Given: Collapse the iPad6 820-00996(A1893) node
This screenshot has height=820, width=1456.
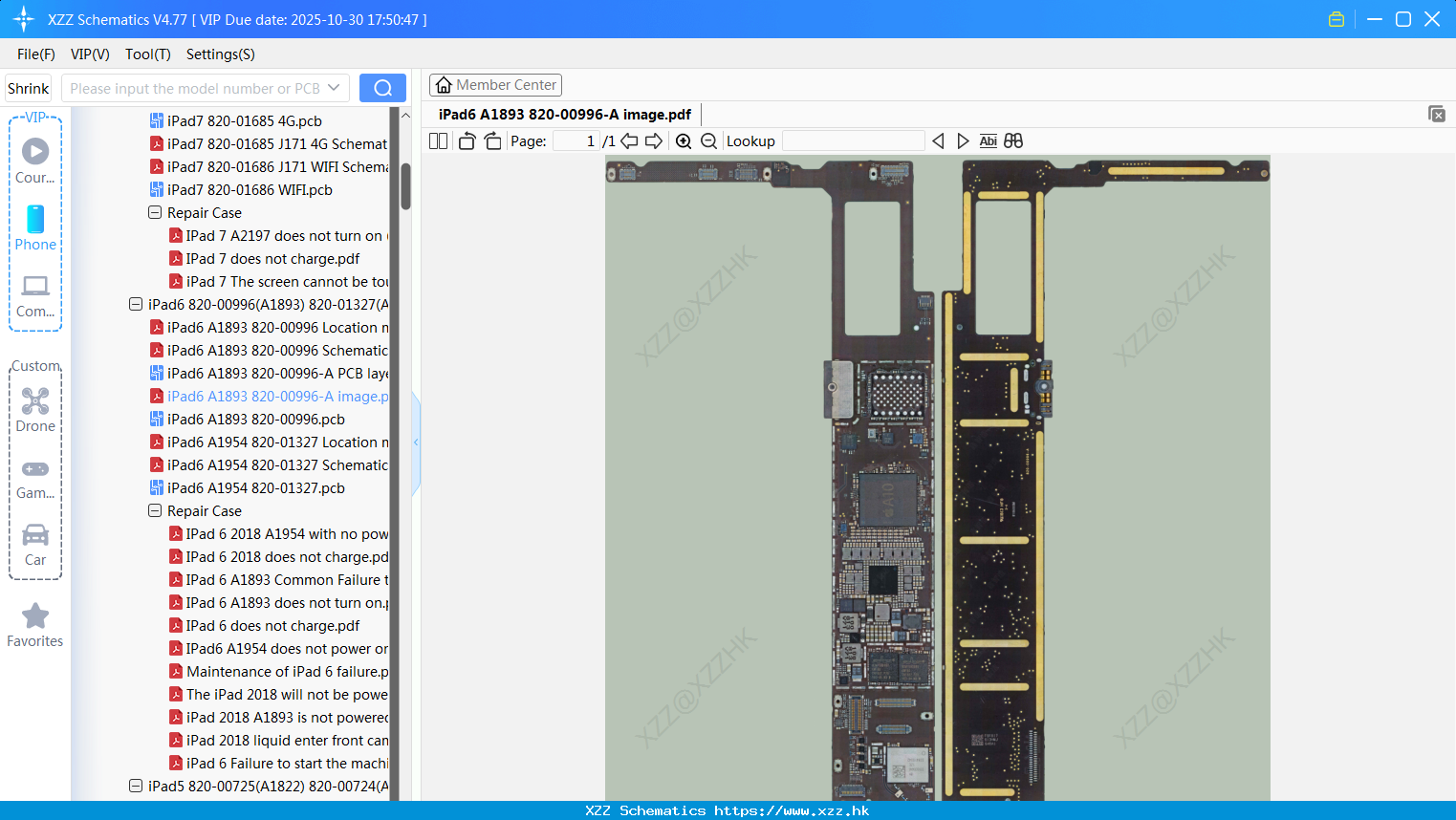Looking at the screenshot, I should [136, 304].
